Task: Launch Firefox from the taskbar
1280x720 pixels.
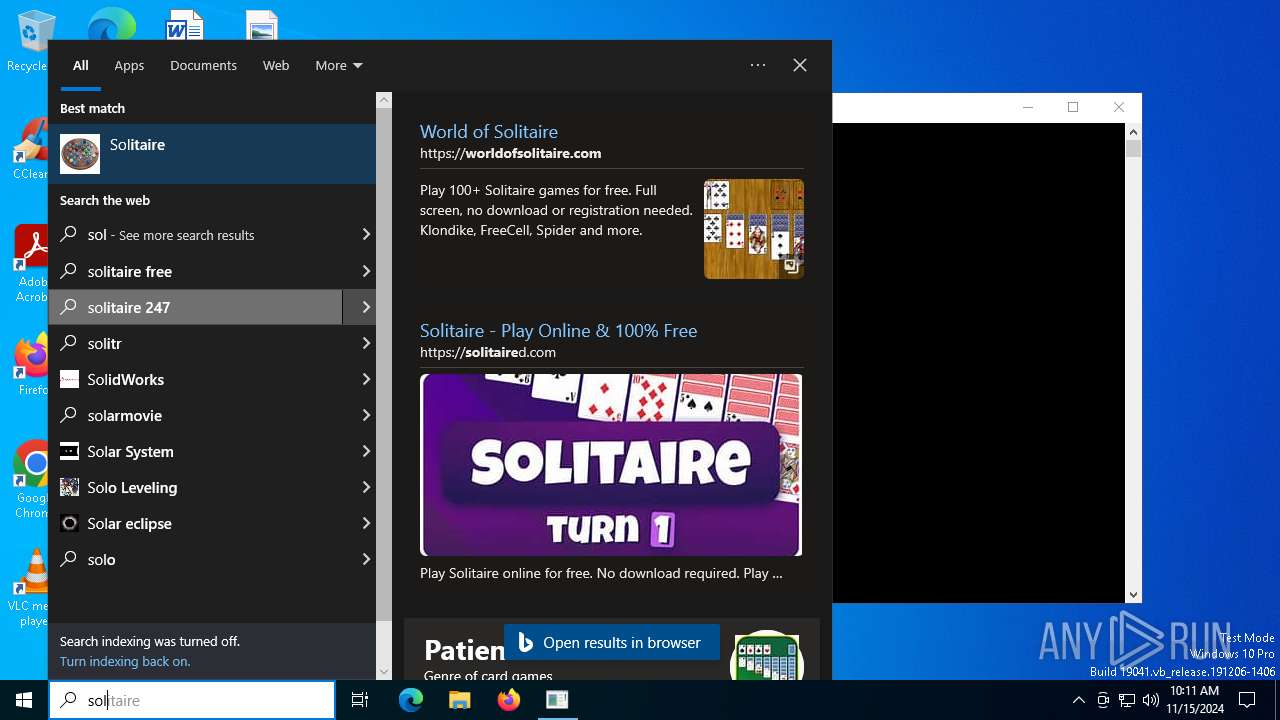Action: tap(509, 700)
